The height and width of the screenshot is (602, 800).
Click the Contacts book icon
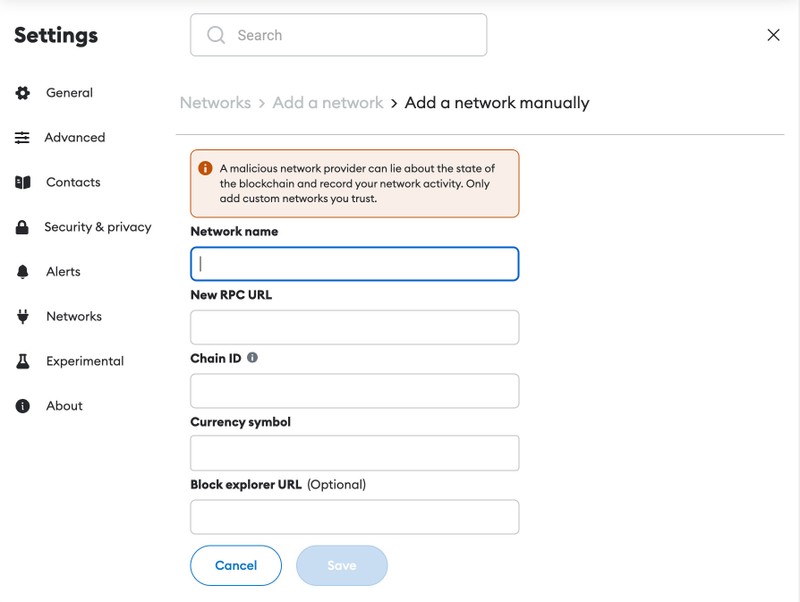pyautogui.click(x=22, y=183)
